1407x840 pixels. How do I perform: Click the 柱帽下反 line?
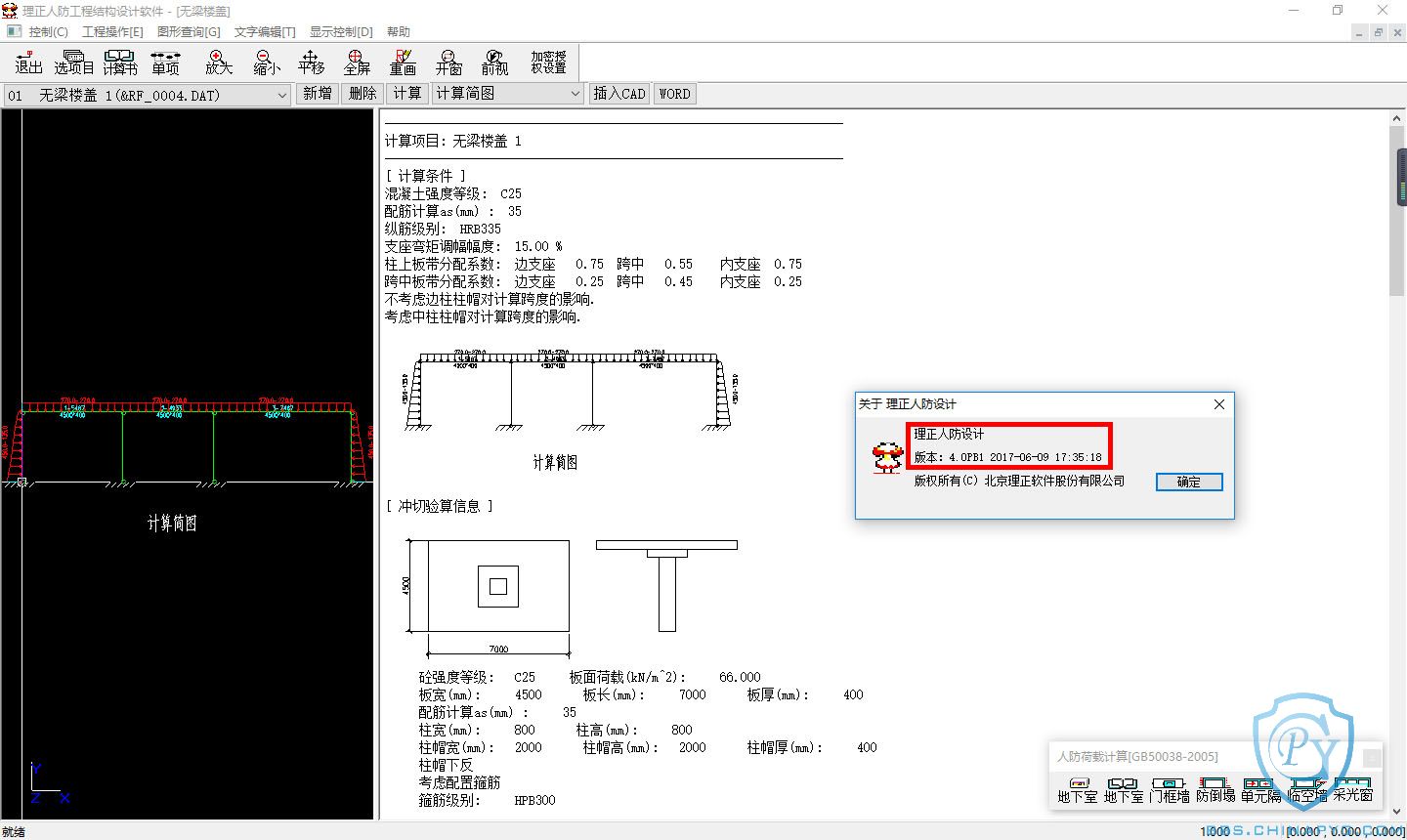pos(446,765)
